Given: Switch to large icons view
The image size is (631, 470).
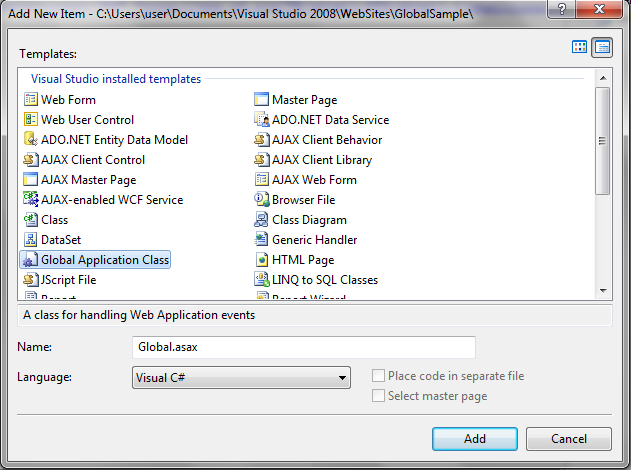Looking at the screenshot, I should click(x=580, y=47).
